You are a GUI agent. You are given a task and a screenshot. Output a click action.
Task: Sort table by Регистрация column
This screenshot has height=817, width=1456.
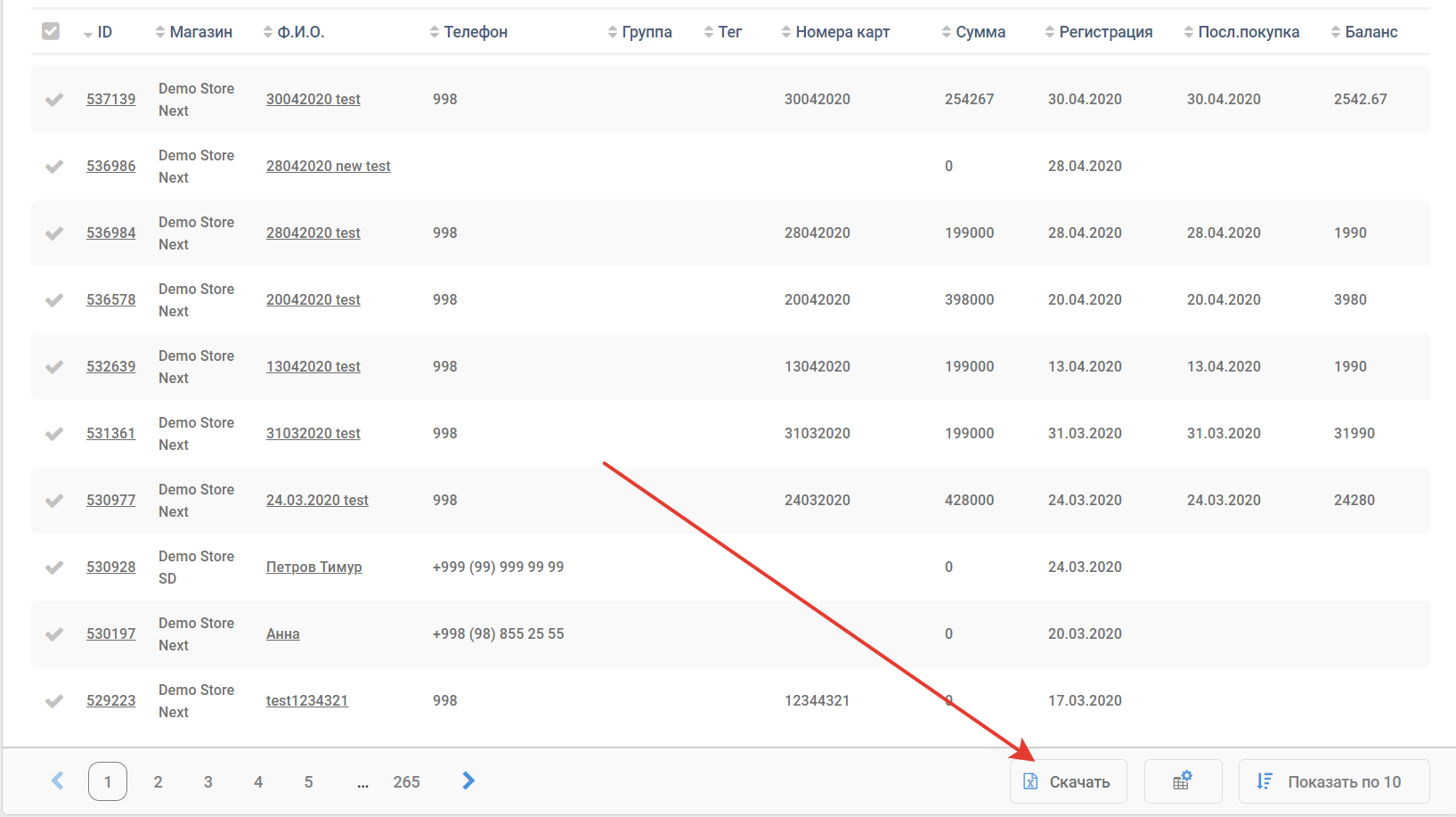1099,32
